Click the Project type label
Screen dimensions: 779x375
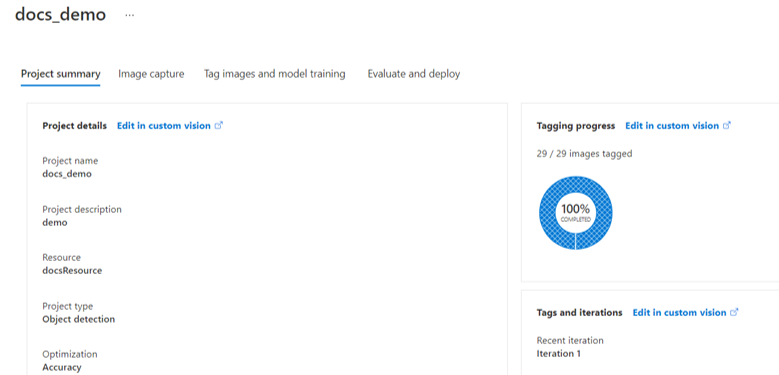(x=68, y=306)
